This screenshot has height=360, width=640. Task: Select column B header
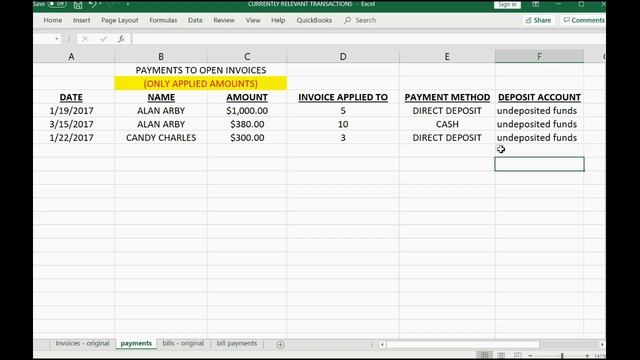tap(161, 56)
